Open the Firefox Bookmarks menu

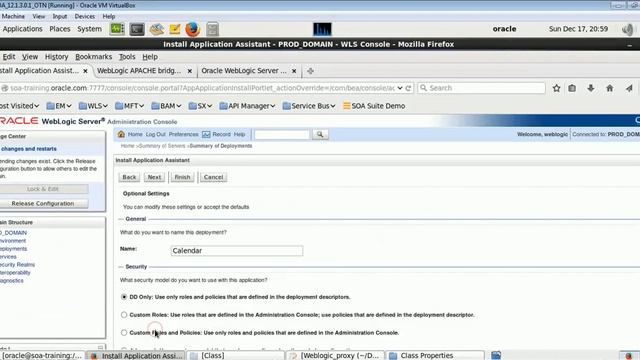point(93,57)
